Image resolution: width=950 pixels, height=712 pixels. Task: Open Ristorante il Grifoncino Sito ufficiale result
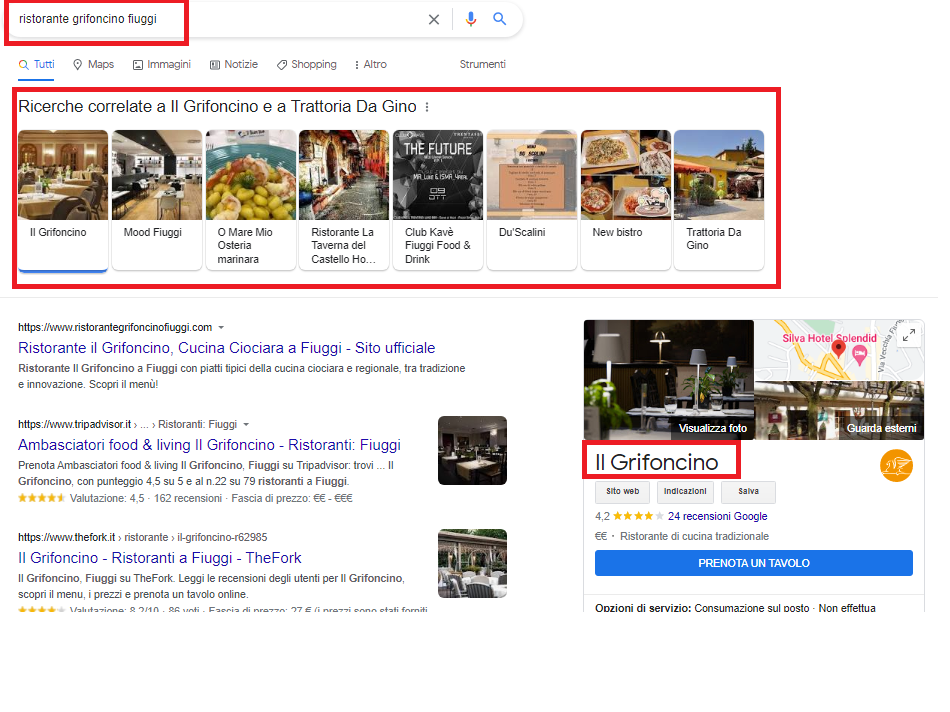pyautogui.click(x=227, y=348)
